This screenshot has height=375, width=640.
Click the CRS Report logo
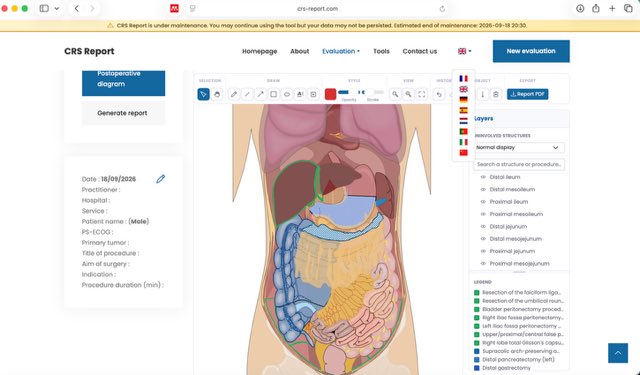click(89, 51)
